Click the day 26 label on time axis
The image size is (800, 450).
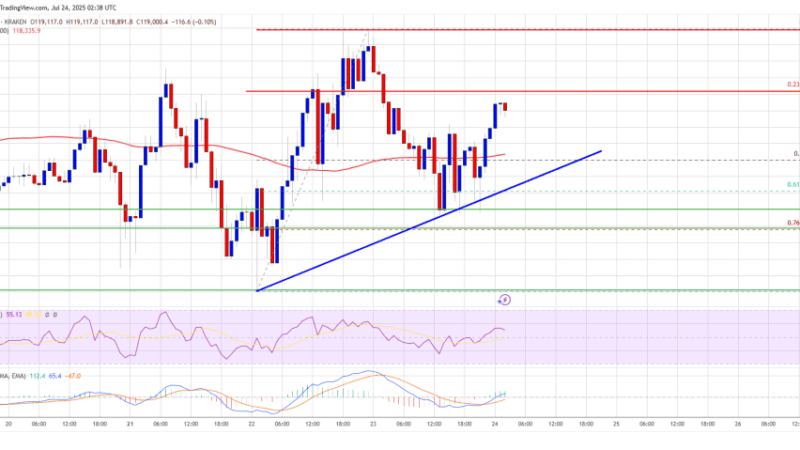[738, 424]
